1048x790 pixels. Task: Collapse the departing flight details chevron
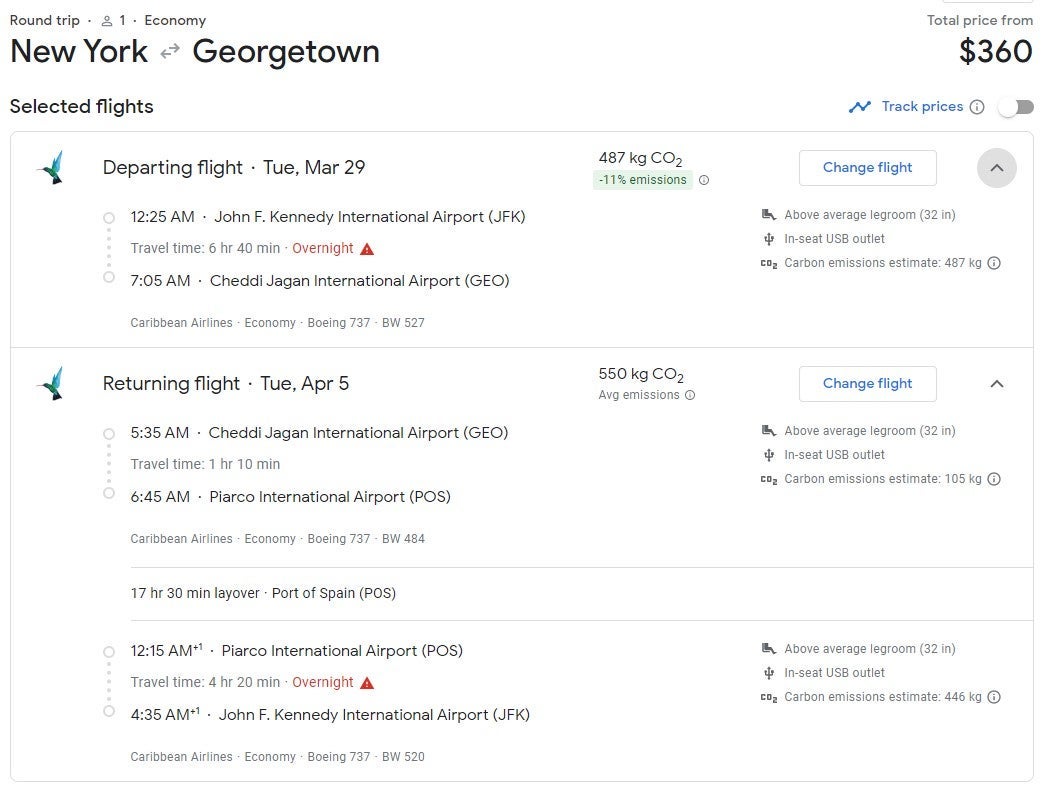[996, 168]
